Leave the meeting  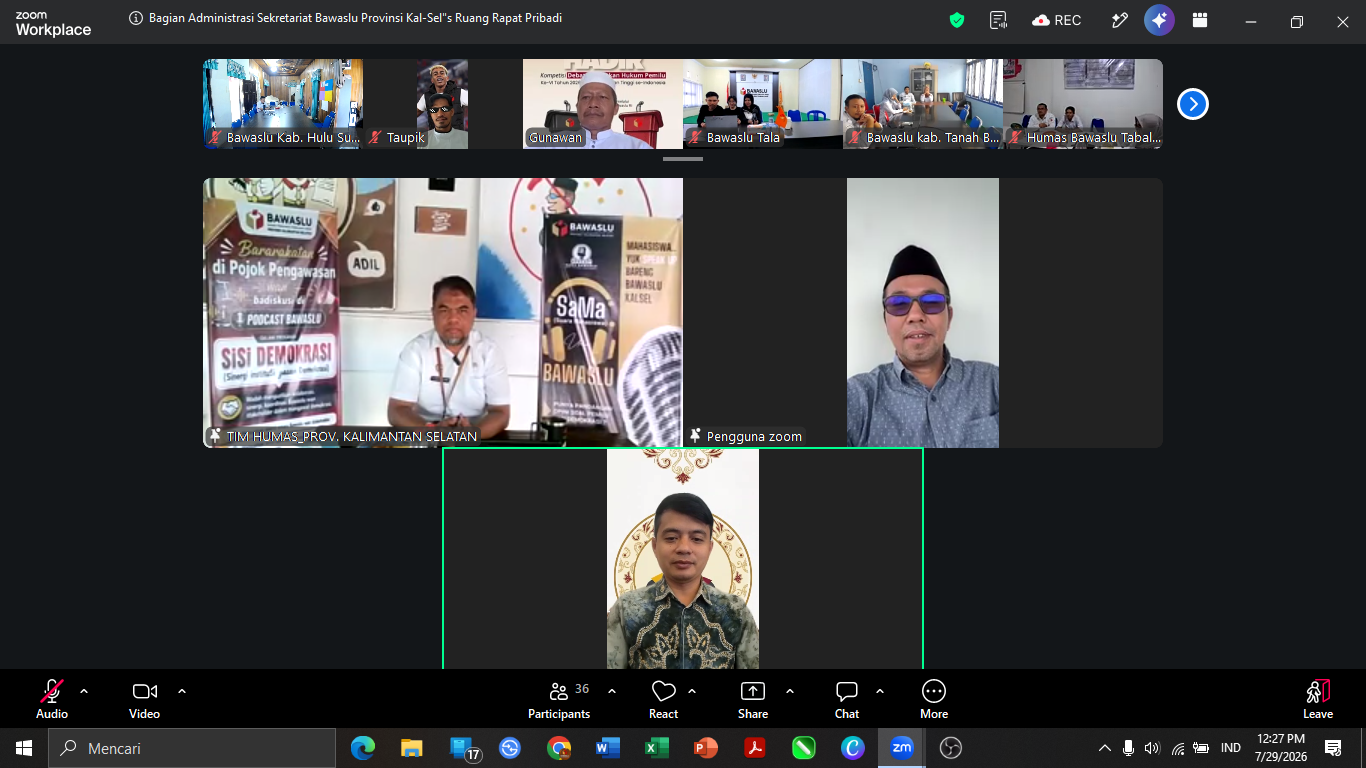pos(1318,699)
